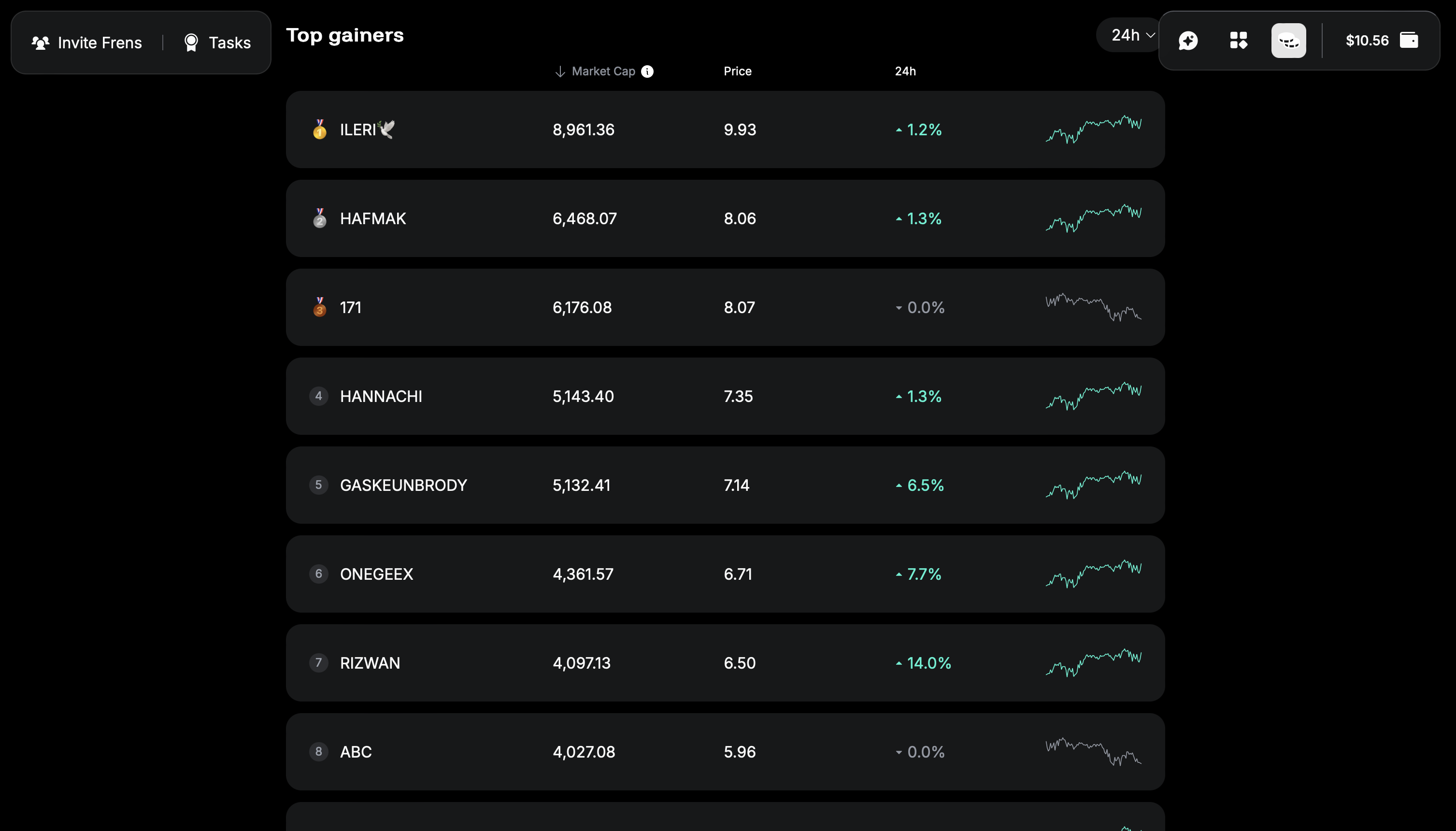Open the wallet icon beside $10.56
Viewport: 1456px width, 831px height.
click(1409, 41)
